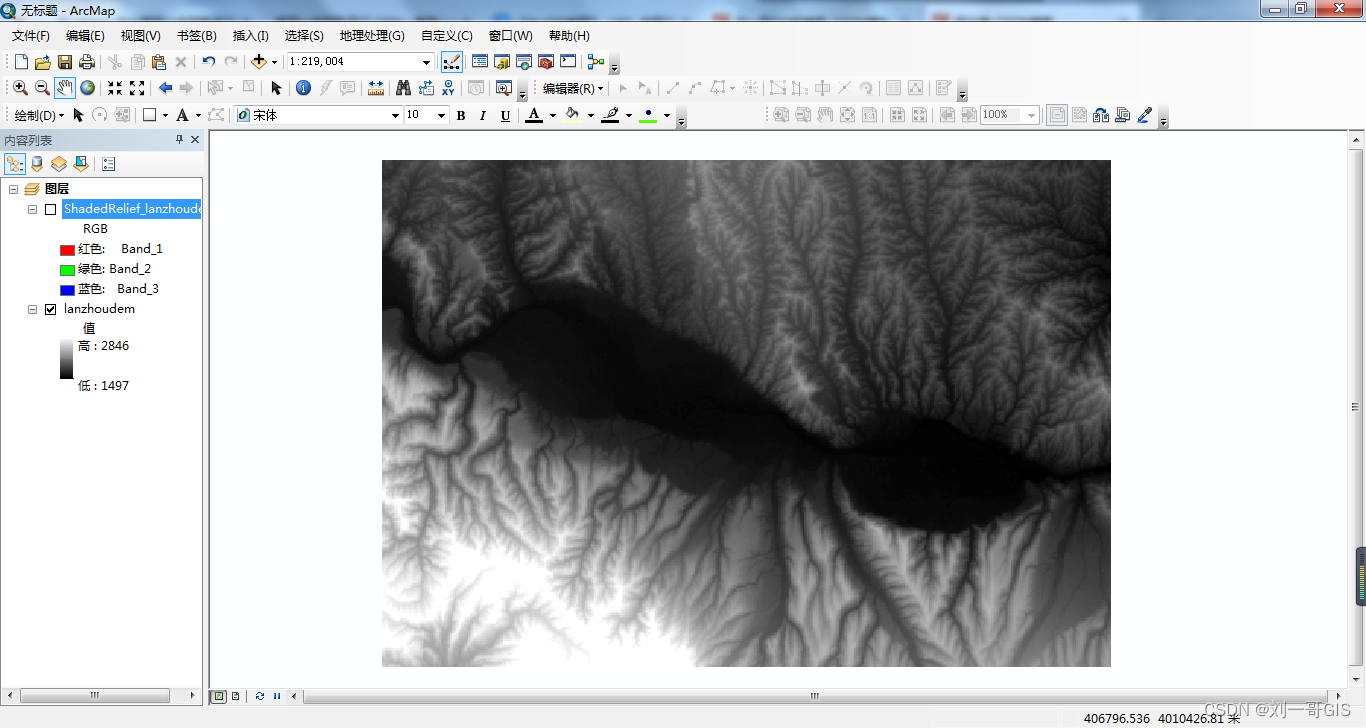Click the blue Band_3 color swatch
This screenshot has width=1366, height=728.
pos(67,290)
